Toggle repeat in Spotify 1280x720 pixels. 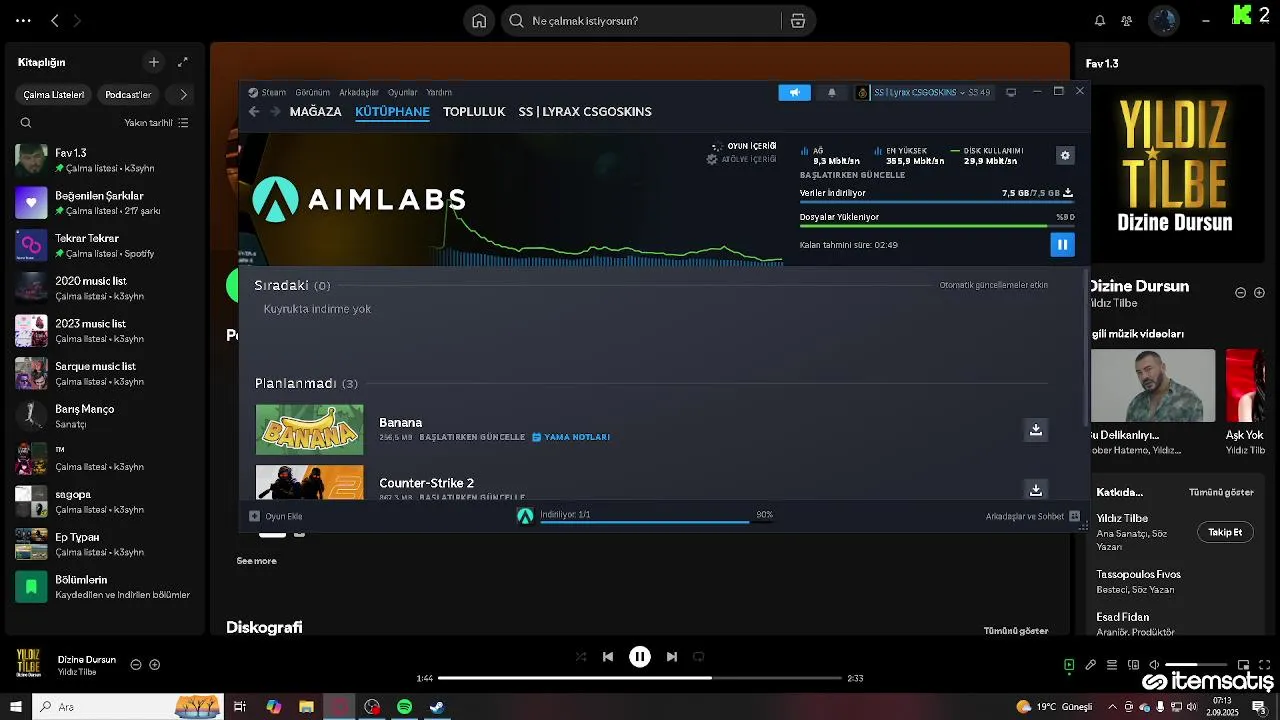[x=699, y=657]
